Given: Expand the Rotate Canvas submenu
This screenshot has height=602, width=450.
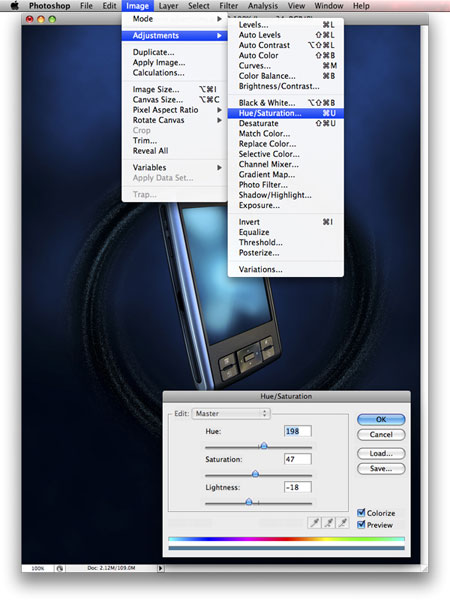Looking at the screenshot, I should tap(174, 120).
